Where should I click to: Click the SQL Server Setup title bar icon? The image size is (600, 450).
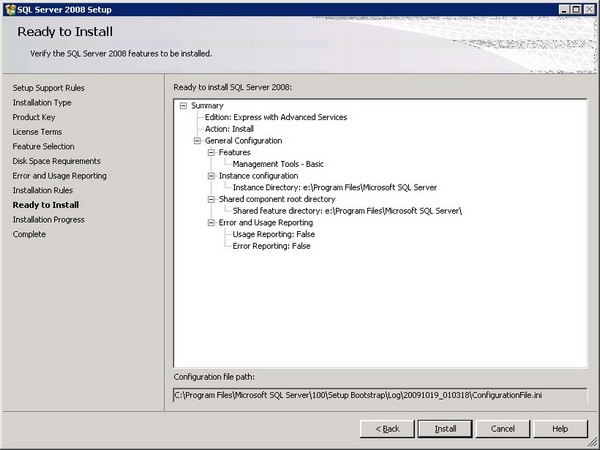coord(10,10)
